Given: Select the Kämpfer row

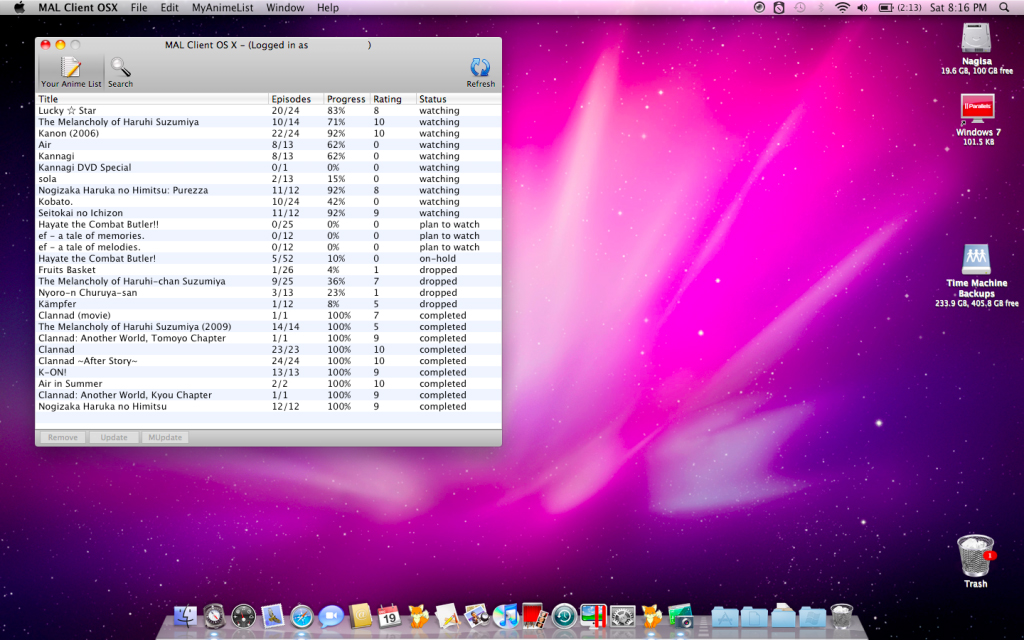Looking at the screenshot, I should pos(268,304).
